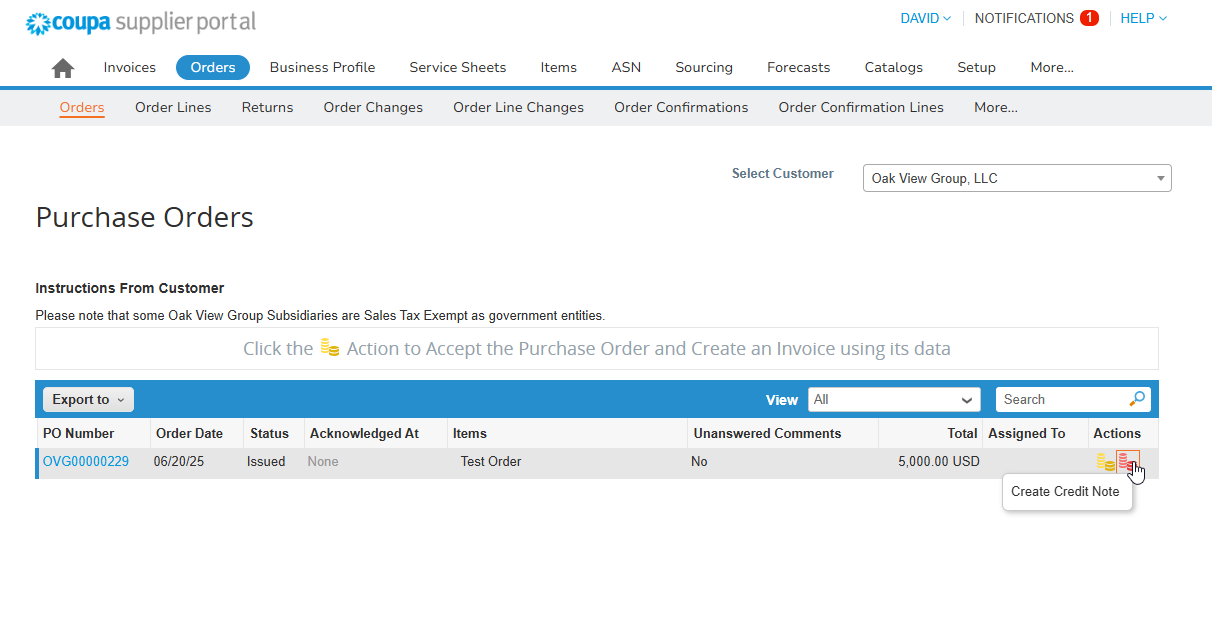The width and height of the screenshot is (1212, 622).
Task: Open the Coupa supplier portal logo
Action: click(x=141, y=22)
